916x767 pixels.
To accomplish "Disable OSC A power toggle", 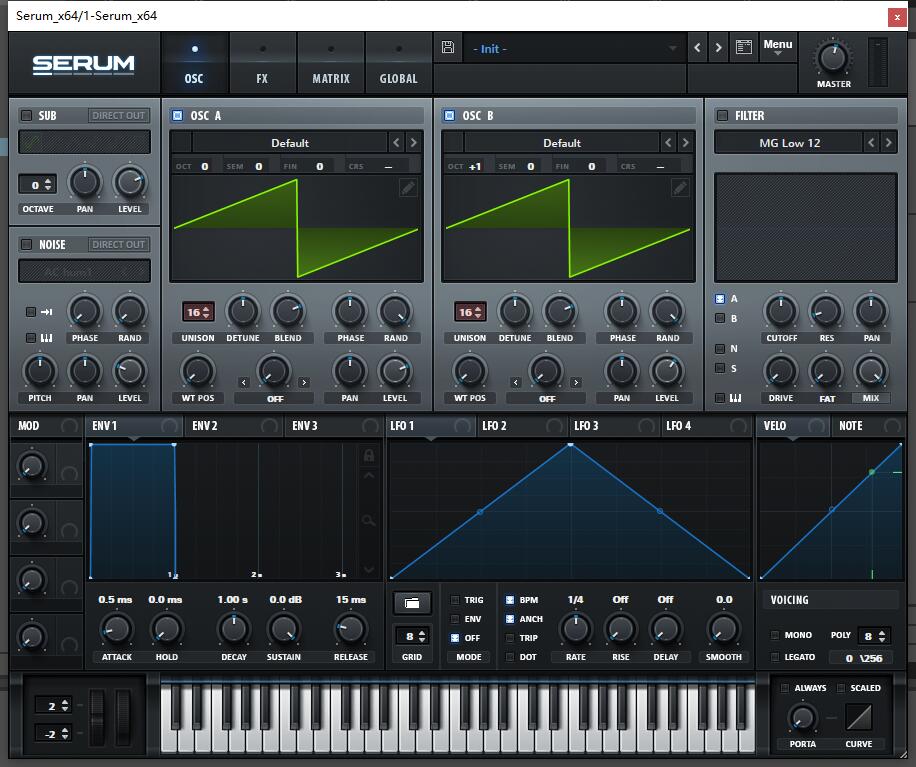I will click(x=177, y=115).
